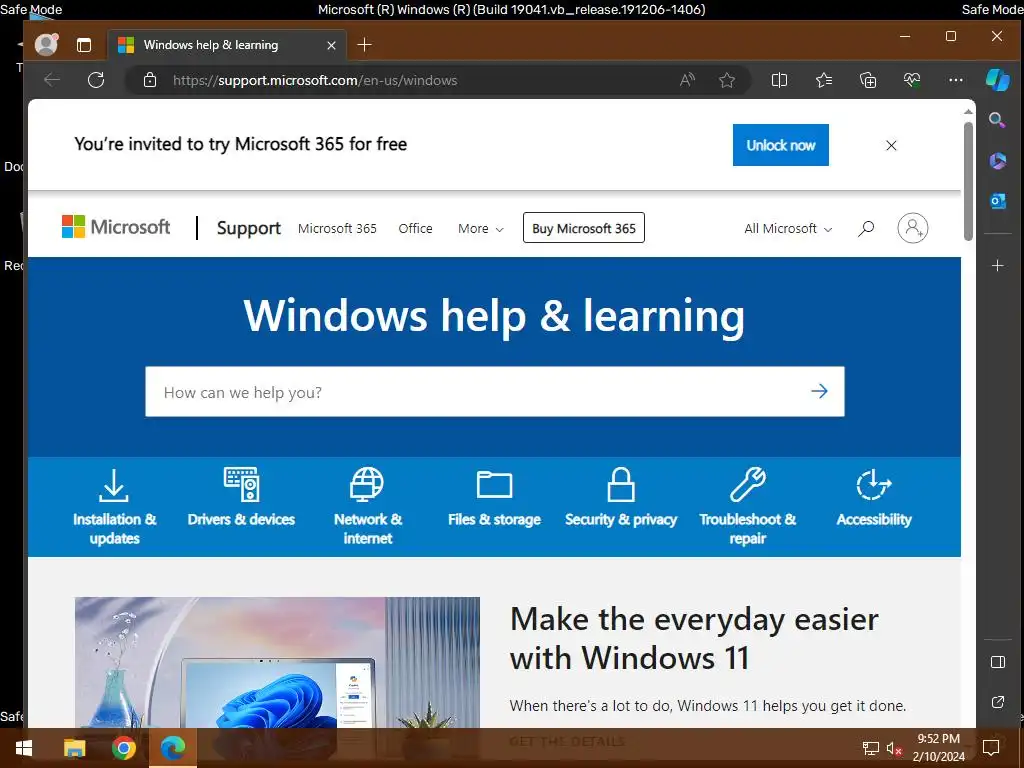This screenshot has width=1024, height=768.
Task: Open Copilot icon in Edge sidebar
Action: (x=997, y=80)
